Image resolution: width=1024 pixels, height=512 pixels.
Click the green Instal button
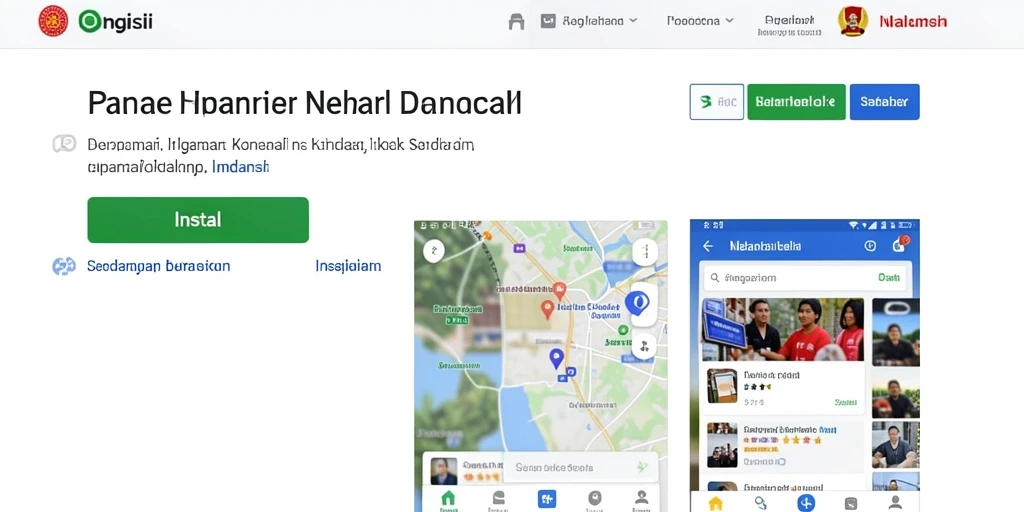198,219
